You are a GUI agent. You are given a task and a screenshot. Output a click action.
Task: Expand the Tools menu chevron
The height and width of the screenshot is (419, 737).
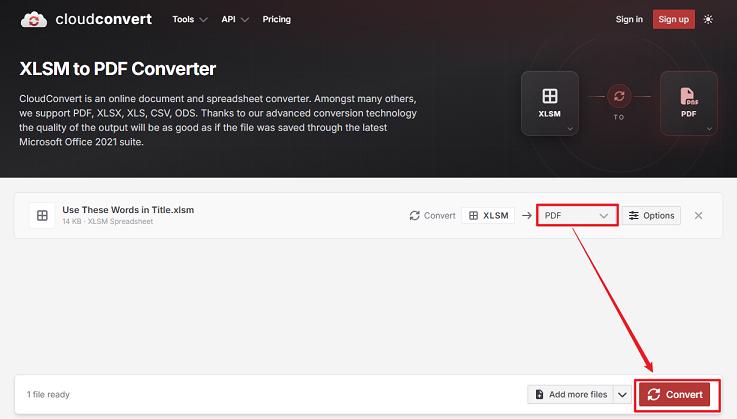[203, 20]
